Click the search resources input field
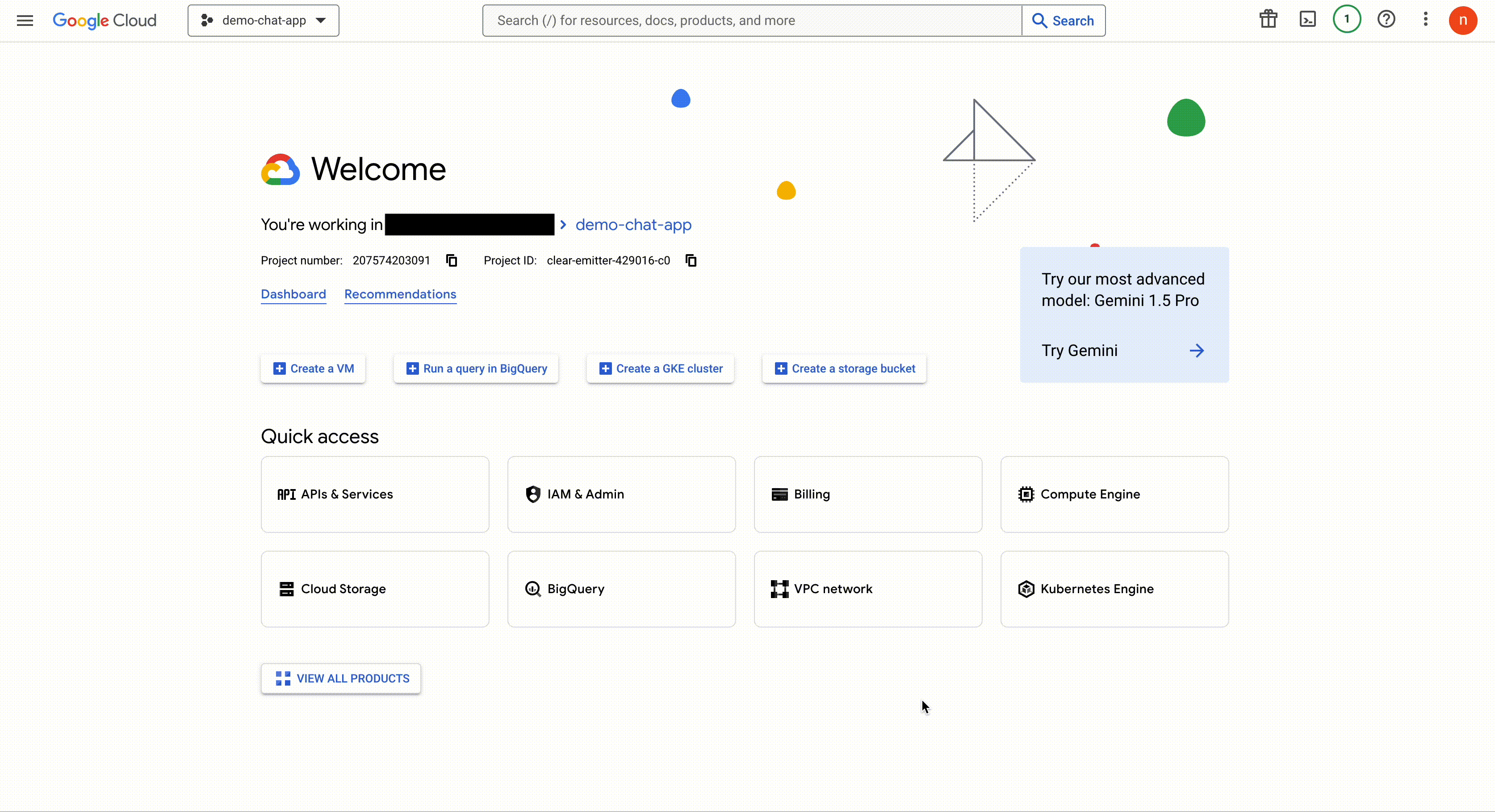Viewport: 1495px width, 812px height. (752, 21)
